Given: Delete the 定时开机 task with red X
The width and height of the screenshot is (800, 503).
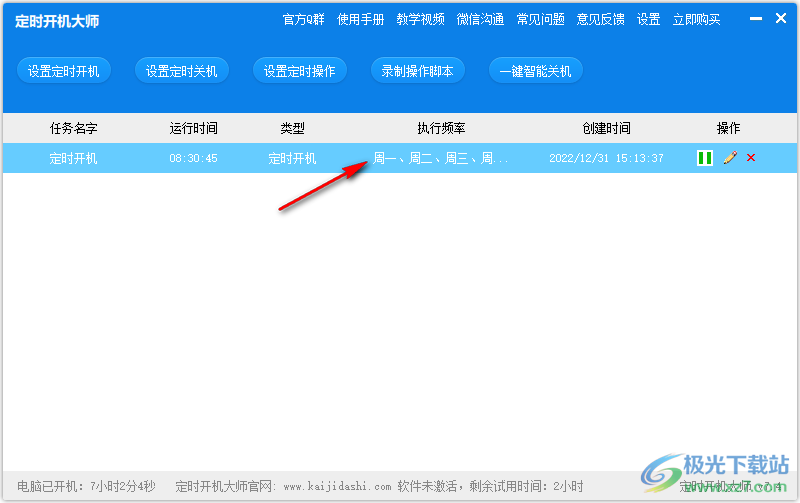Looking at the screenshot, I should coord(751,158).
